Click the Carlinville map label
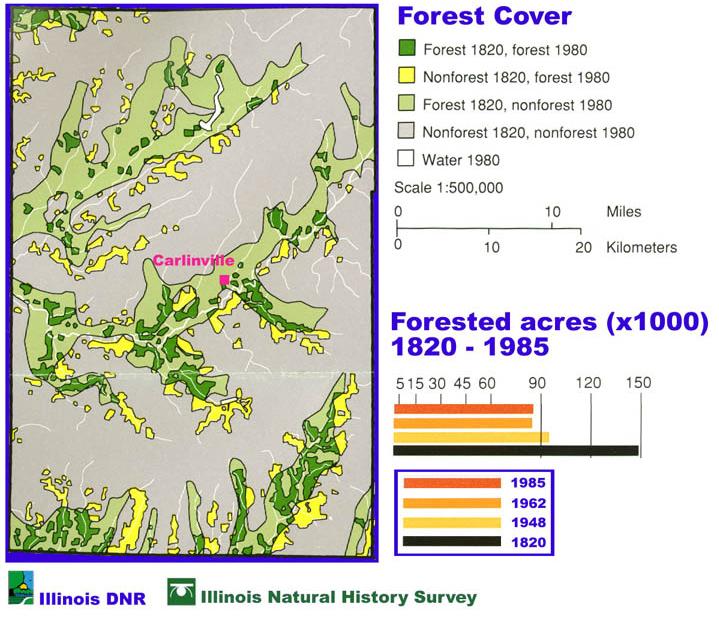This screenshot has width=719, height=619. click(x=193, y=261)
